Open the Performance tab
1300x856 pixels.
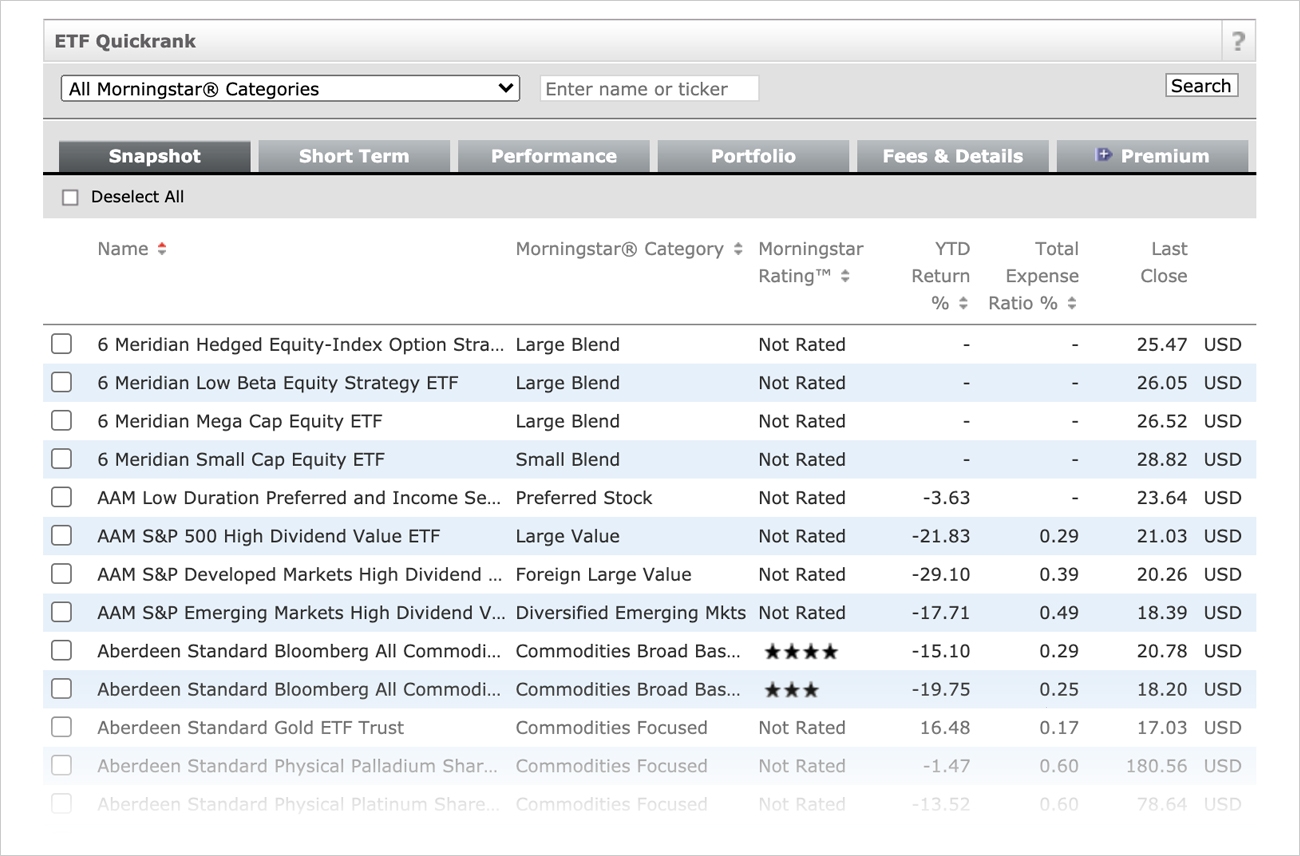[x=554, y=156]
